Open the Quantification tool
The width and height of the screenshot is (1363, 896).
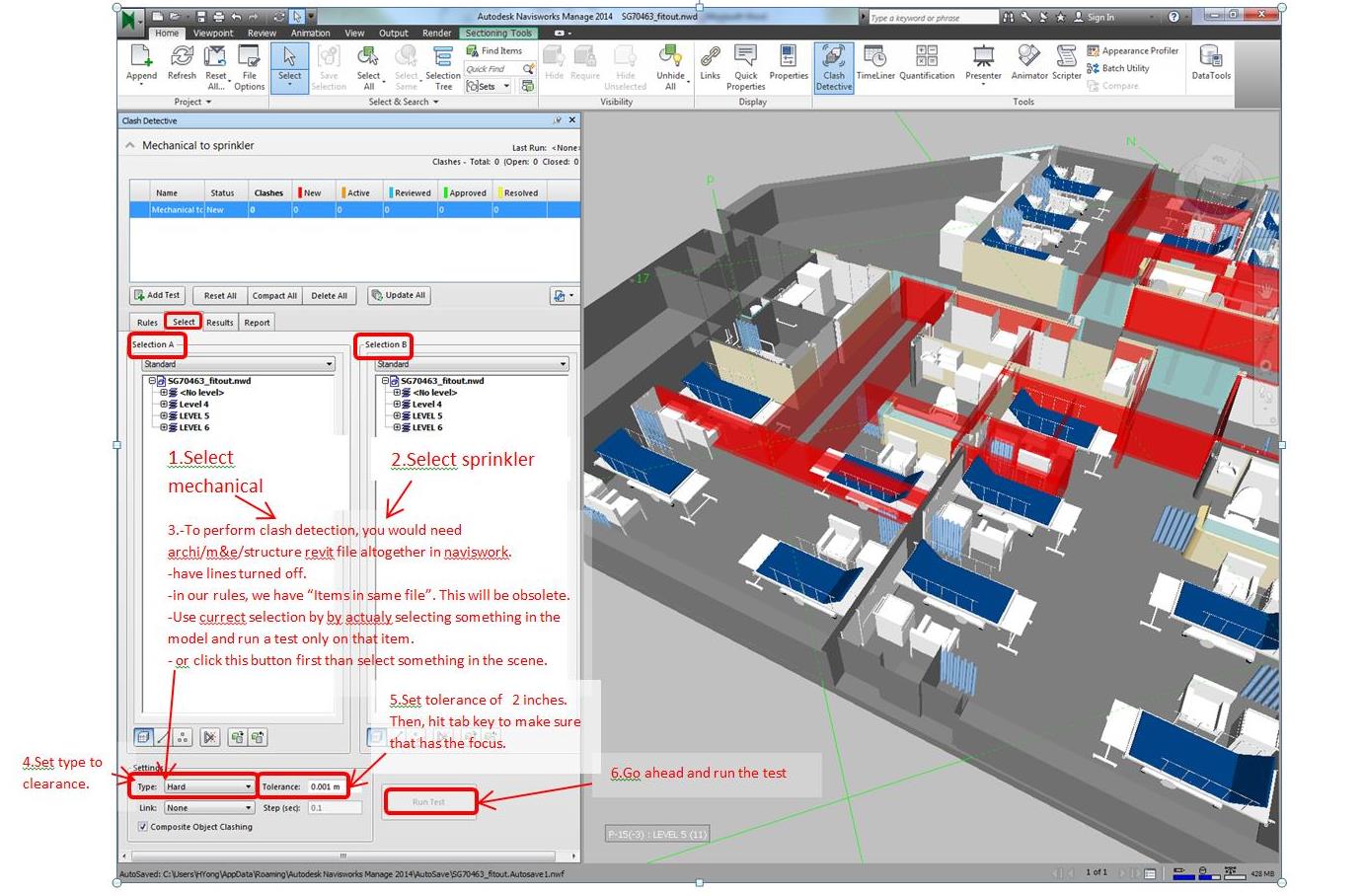(927, 62)
